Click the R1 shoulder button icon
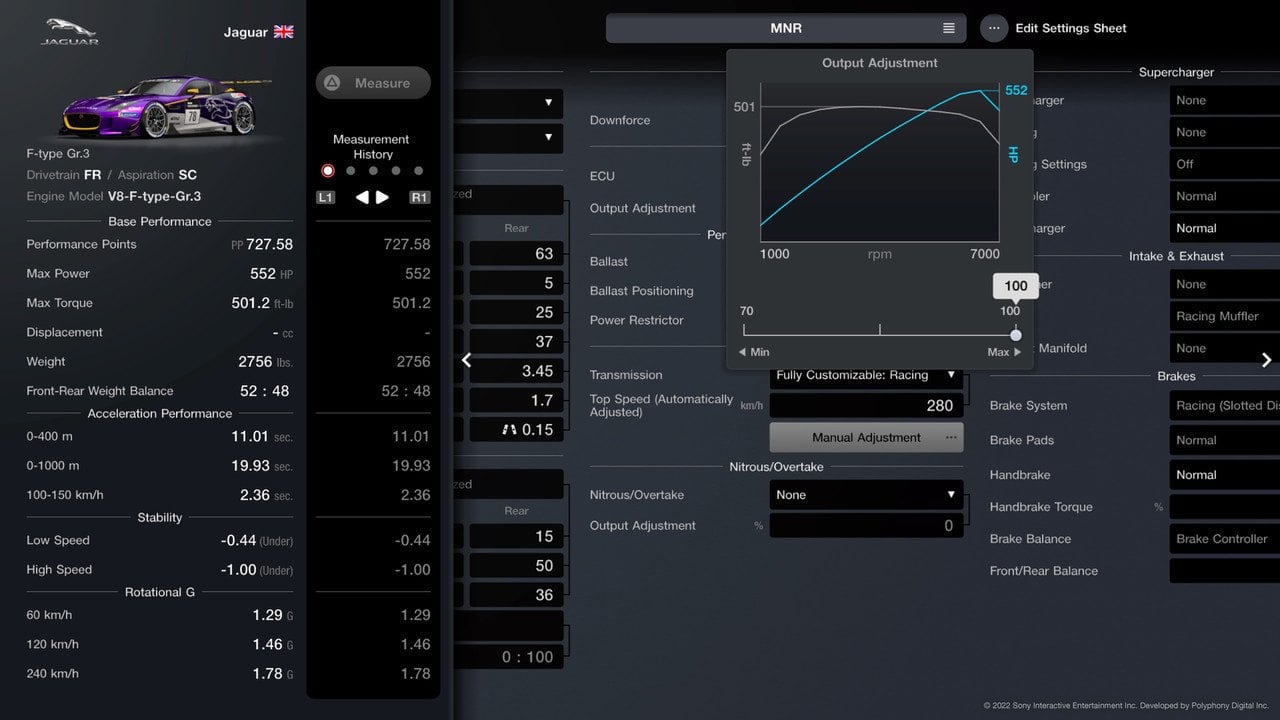1280x720 pixels. click(420, 198)
